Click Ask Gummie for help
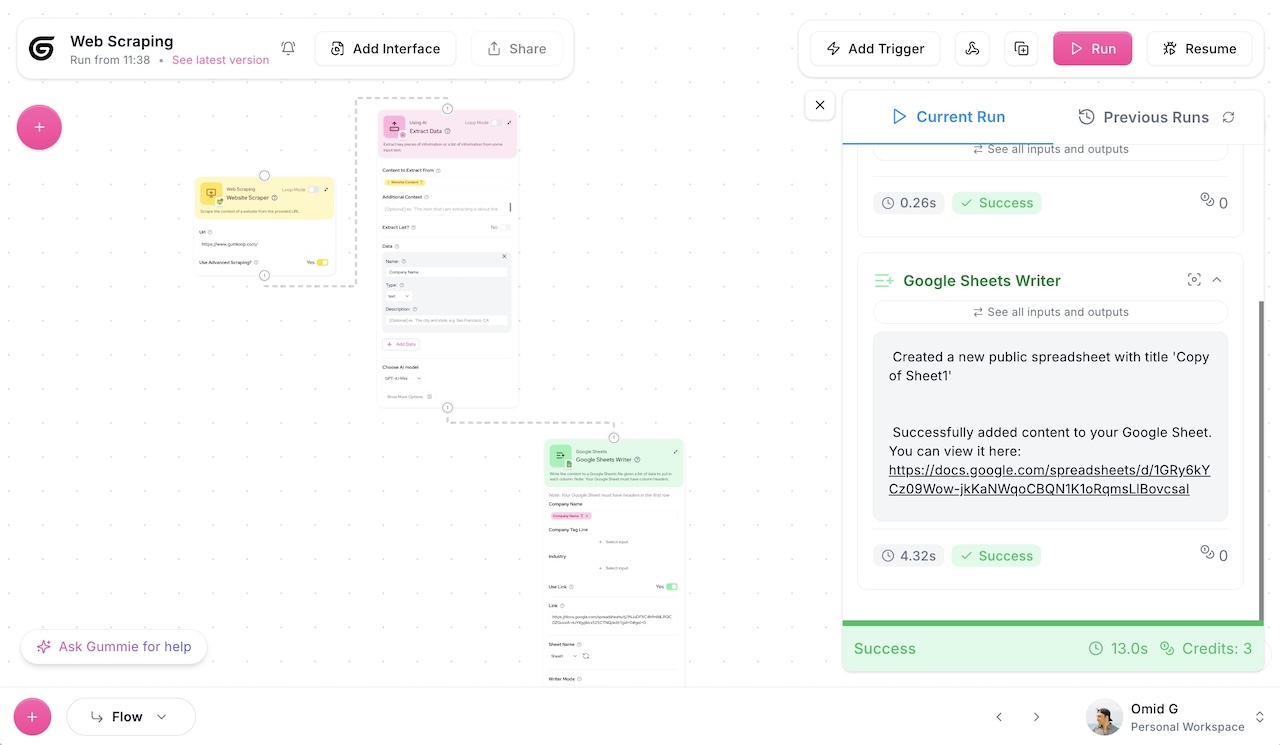The width and height of the screenshot is (1280, 745). (x=114, y=647)
